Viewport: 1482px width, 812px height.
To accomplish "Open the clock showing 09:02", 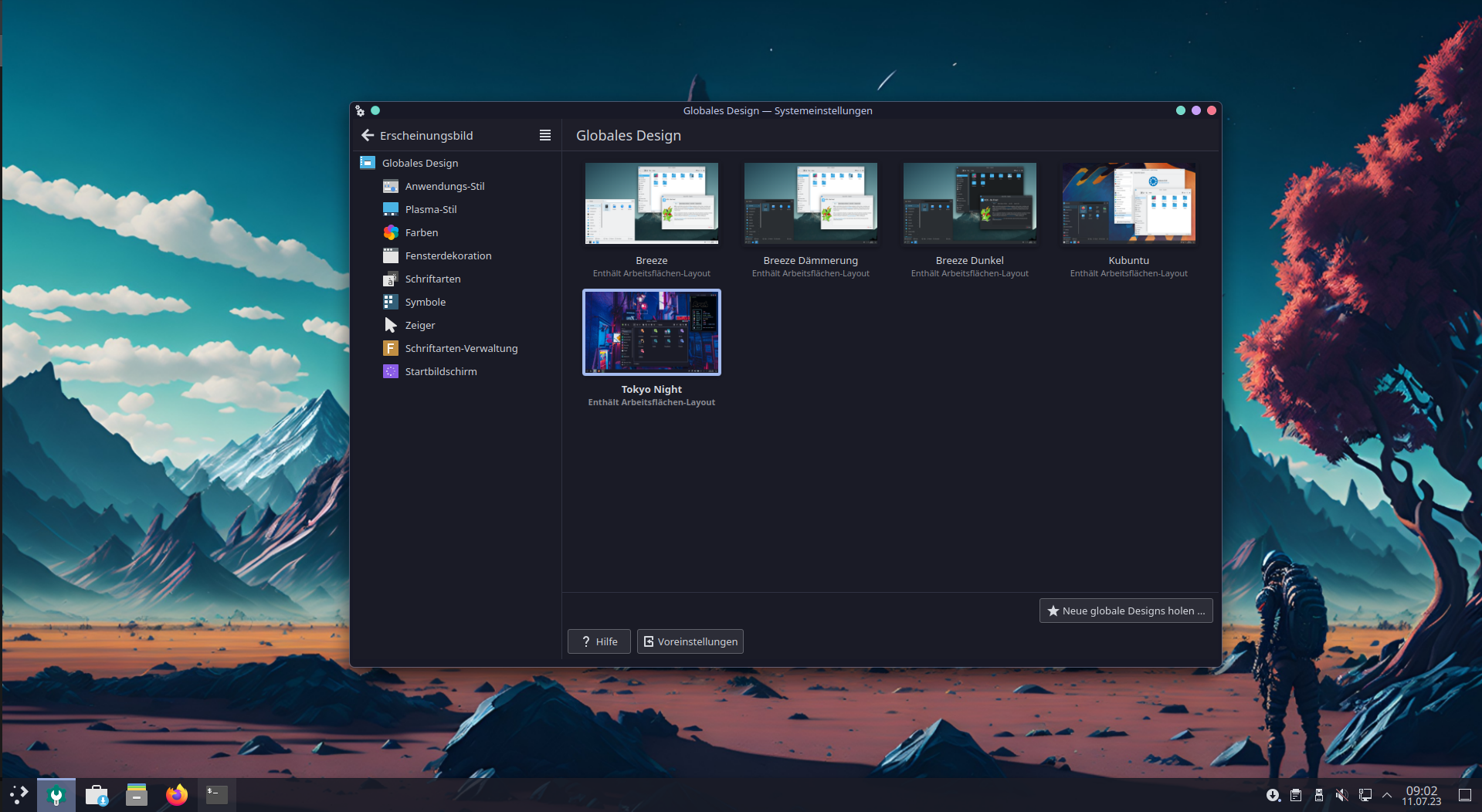I will tap(1422, 795).
